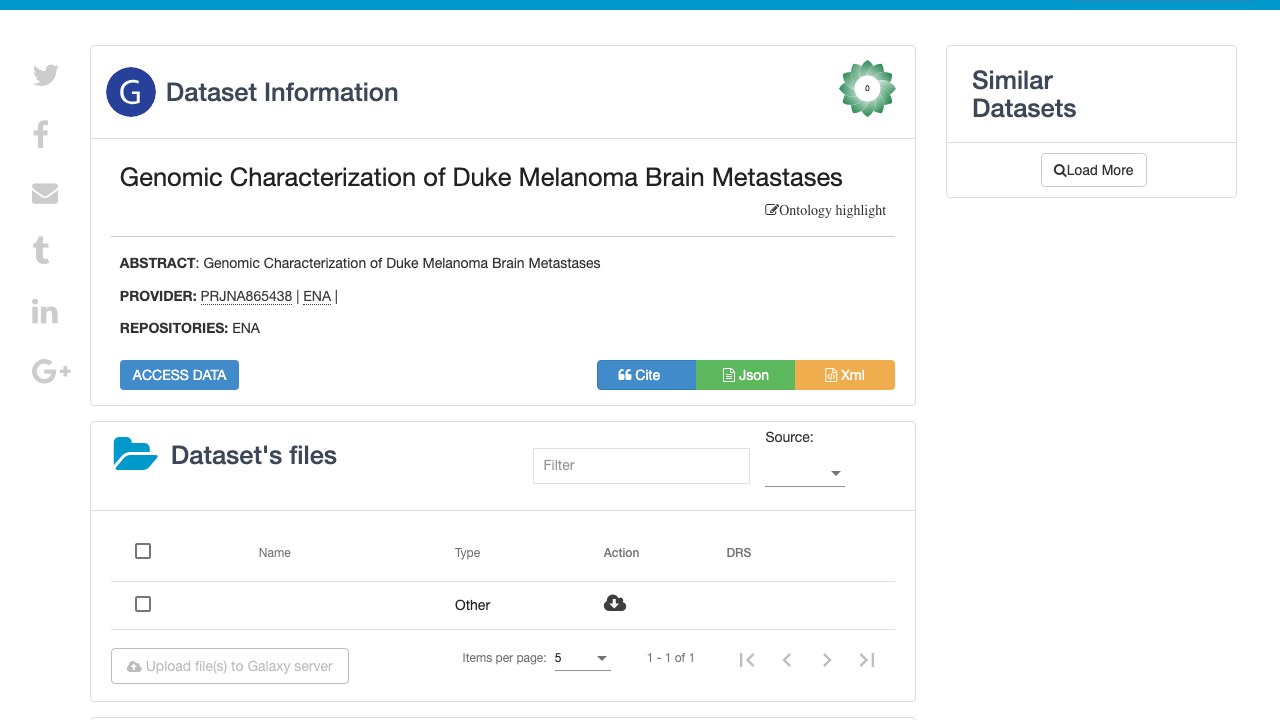Click the "Other" type cell
The height and width of the screenshot is (720, 1280).
click(x=472, y=605)
